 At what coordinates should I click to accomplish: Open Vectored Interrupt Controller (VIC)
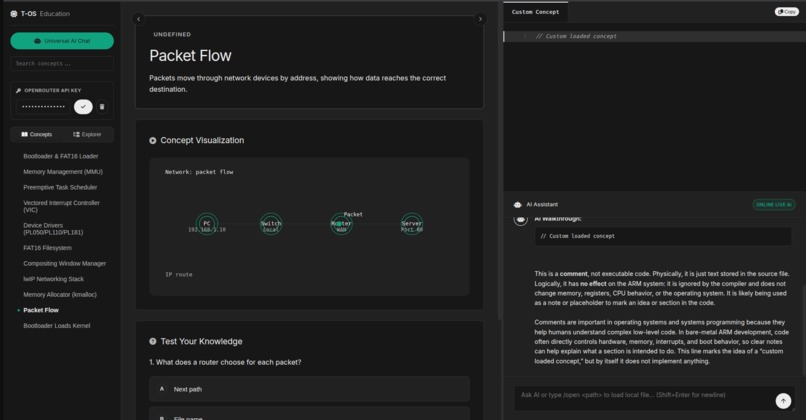pos(61,206)
